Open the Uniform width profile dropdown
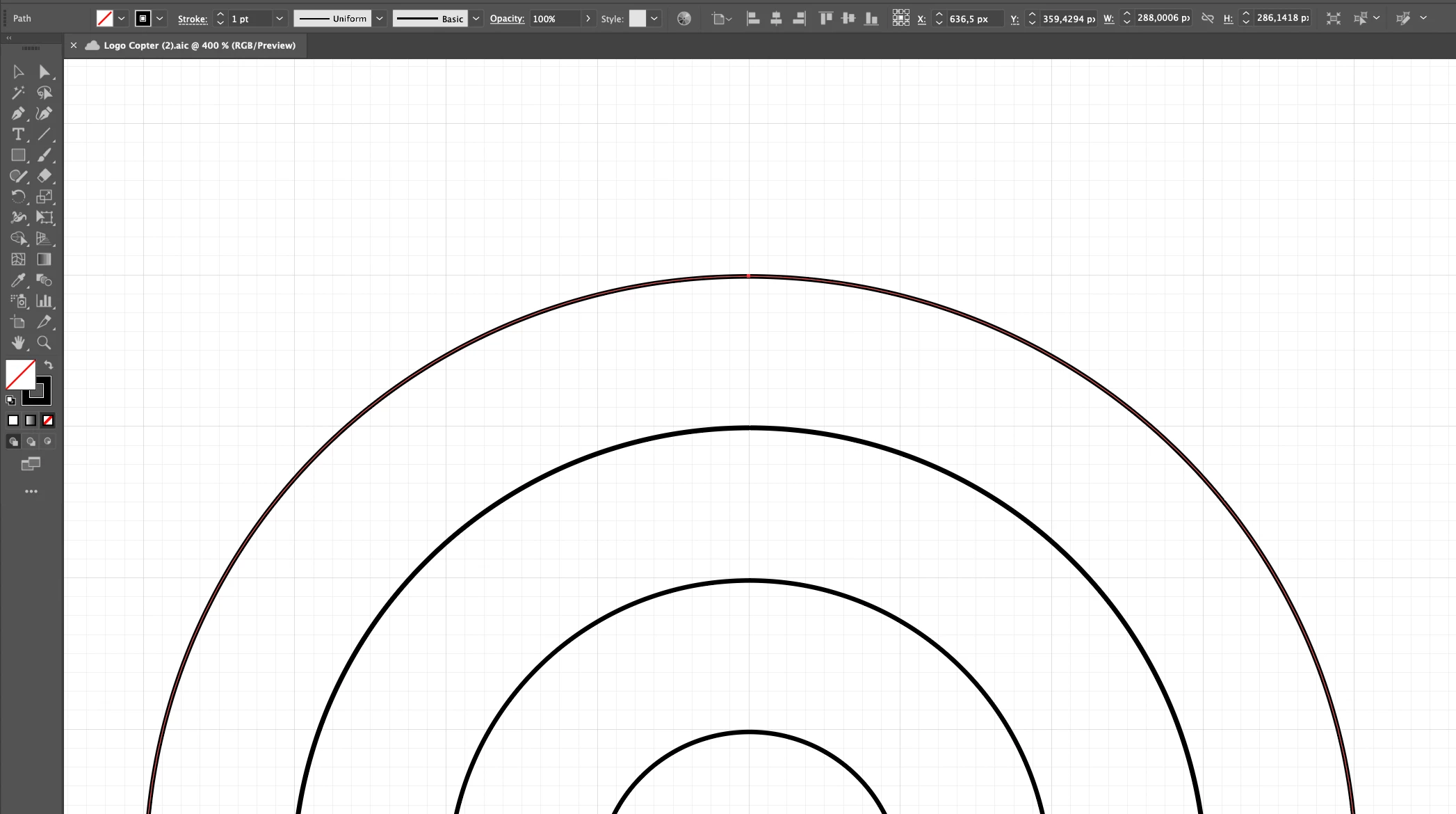 [x=380, y=19]
